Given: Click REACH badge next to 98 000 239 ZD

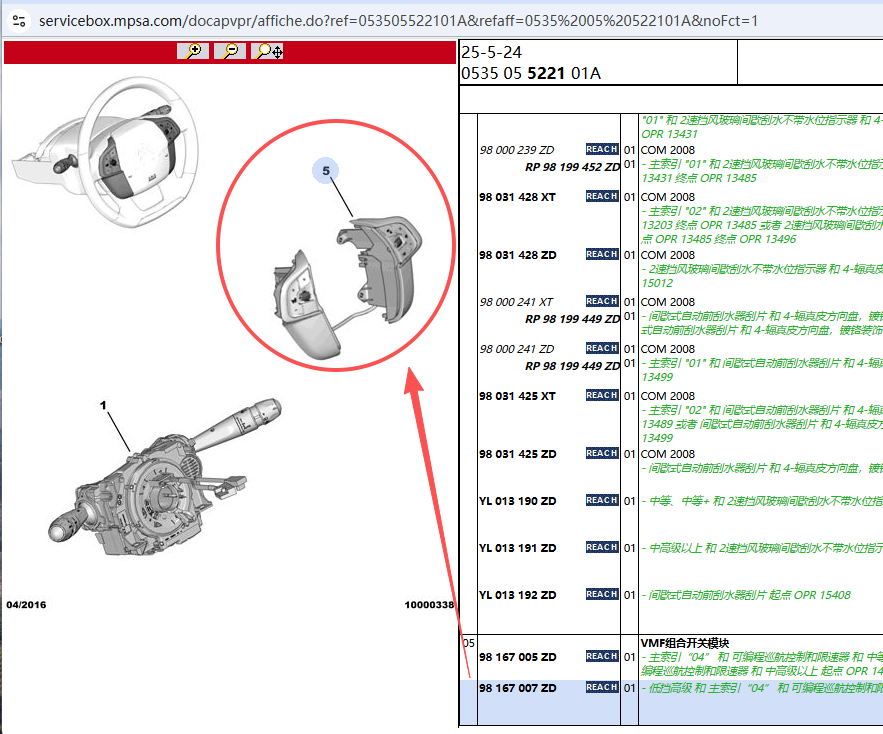Looking at the screenshot, I should pyautogui.click(x=602, y=150).
